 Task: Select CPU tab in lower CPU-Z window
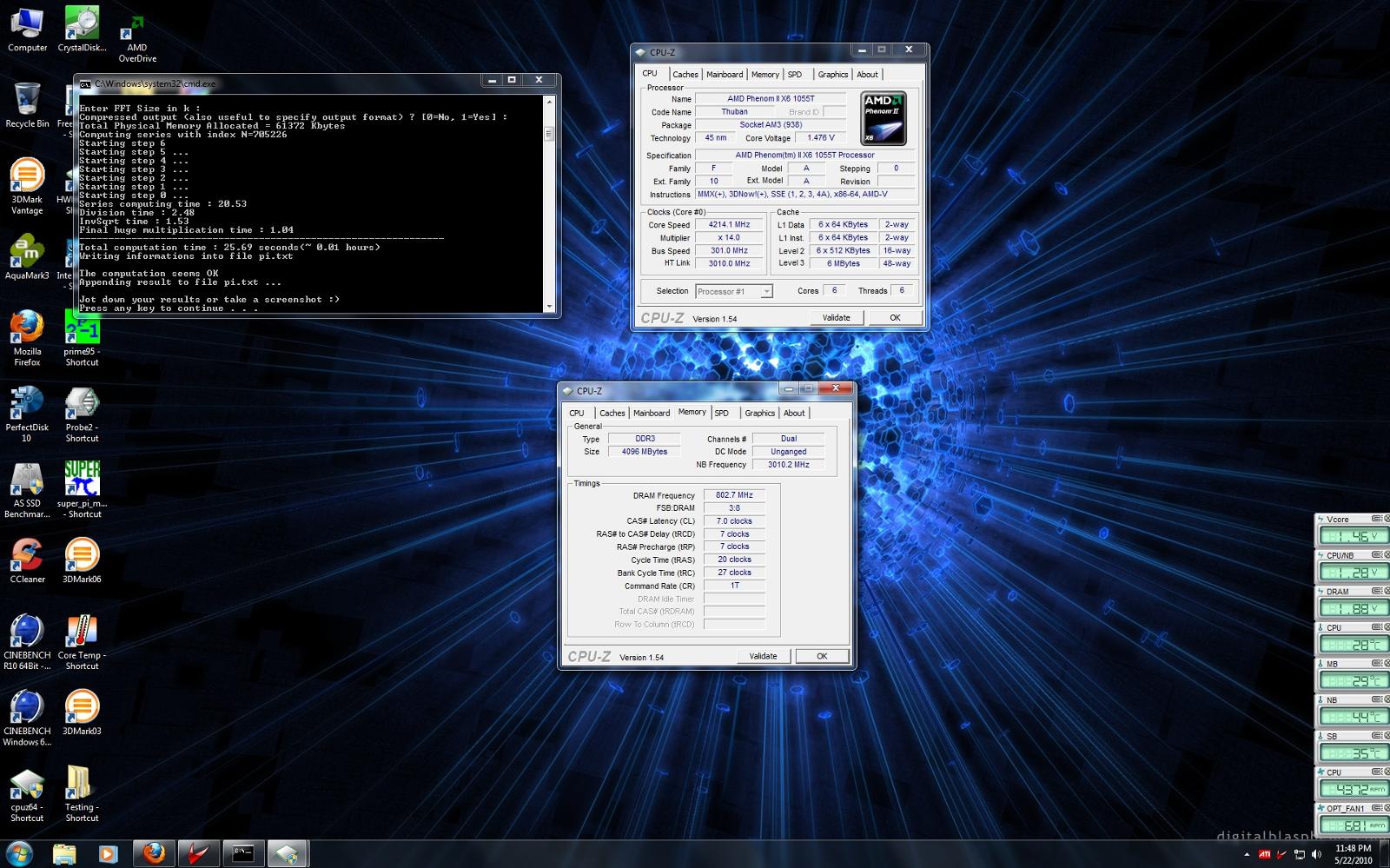pyautogui.click(x=577, y=413)
